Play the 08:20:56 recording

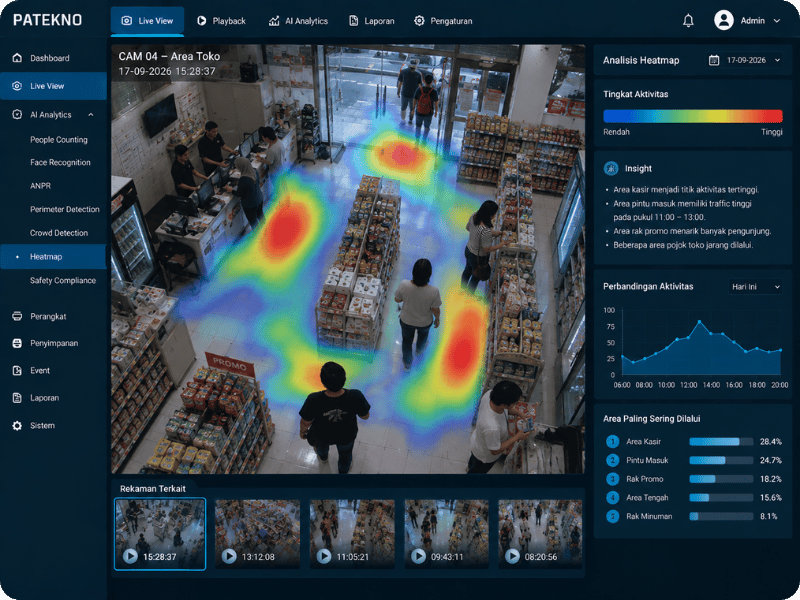(x=512, y=556)
